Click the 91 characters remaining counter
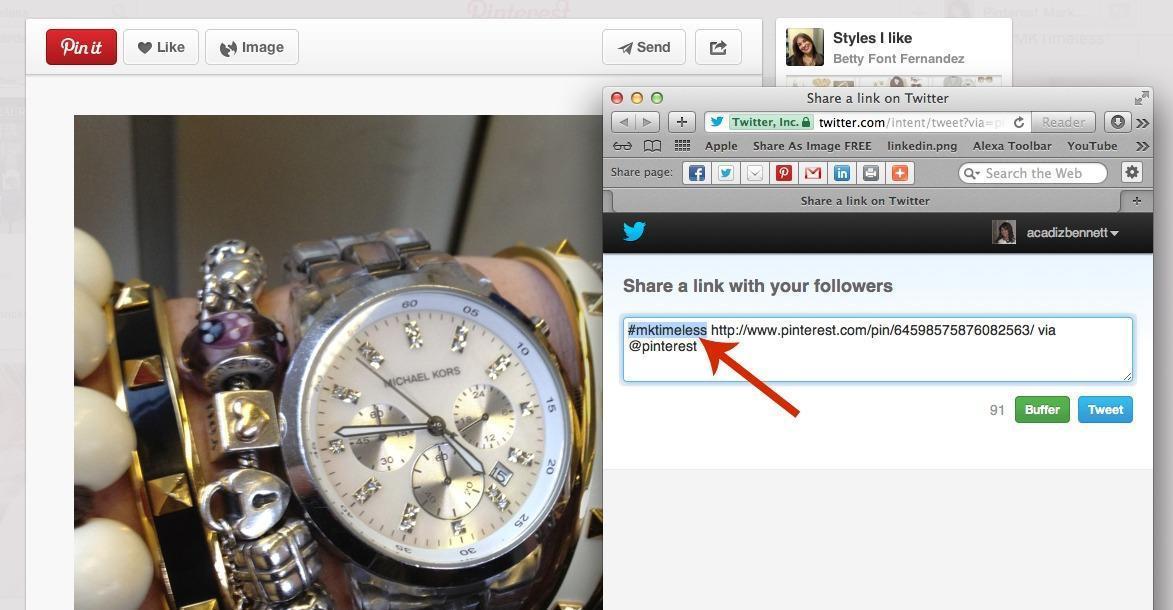The height and width of the screenshot is (610, 1173). coord(997,410)
